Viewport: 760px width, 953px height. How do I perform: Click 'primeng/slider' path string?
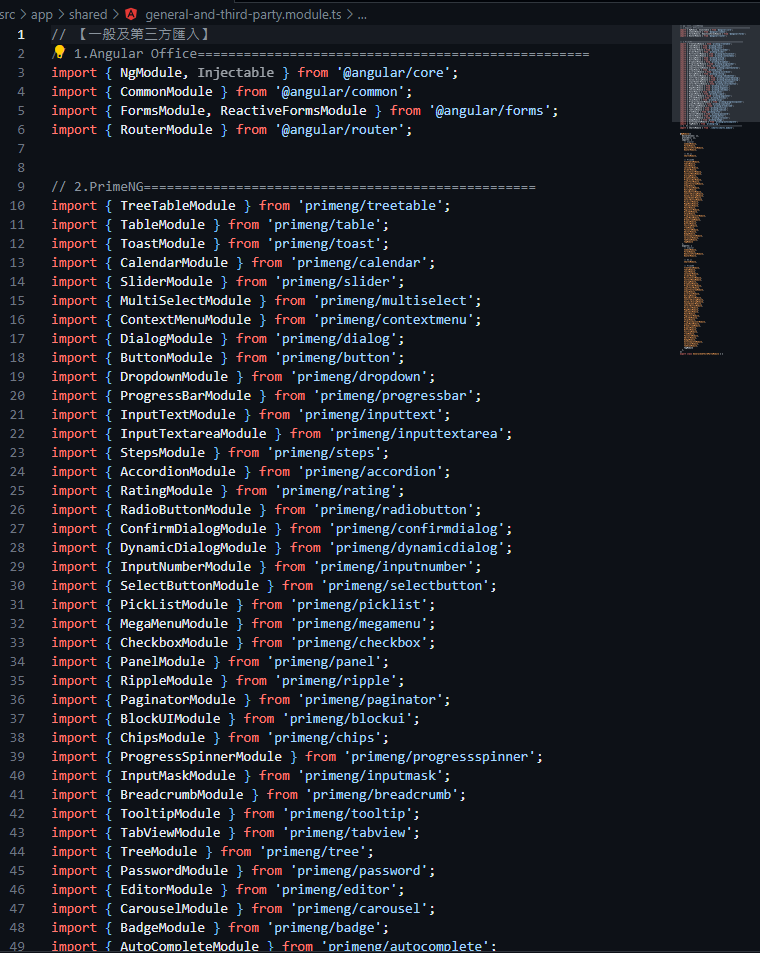tap(336, 281)
